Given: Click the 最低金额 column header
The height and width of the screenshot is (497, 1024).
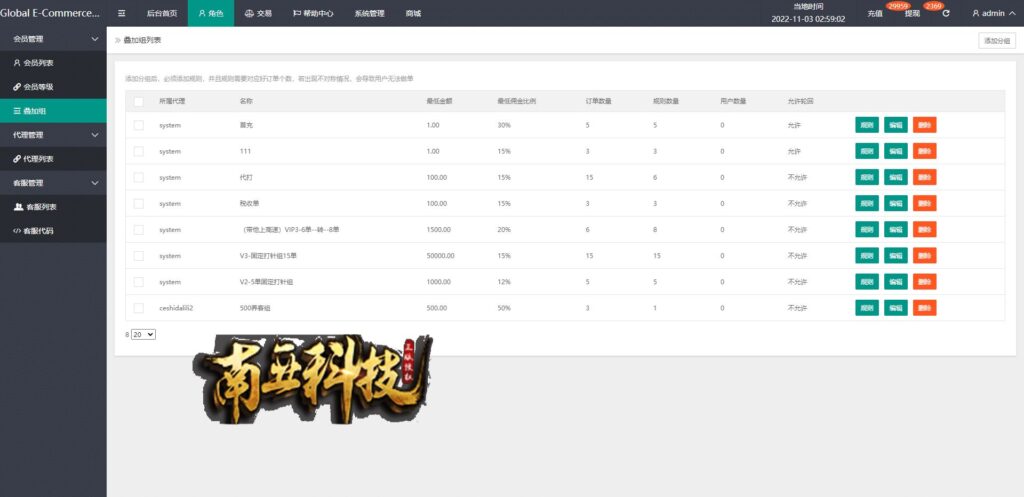Looking at the screenshot, I should (x=439, y=101).
